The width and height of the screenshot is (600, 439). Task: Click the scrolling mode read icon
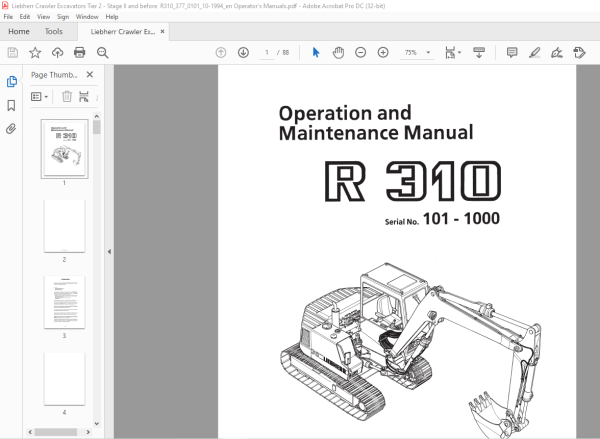[x=479, y=52]
